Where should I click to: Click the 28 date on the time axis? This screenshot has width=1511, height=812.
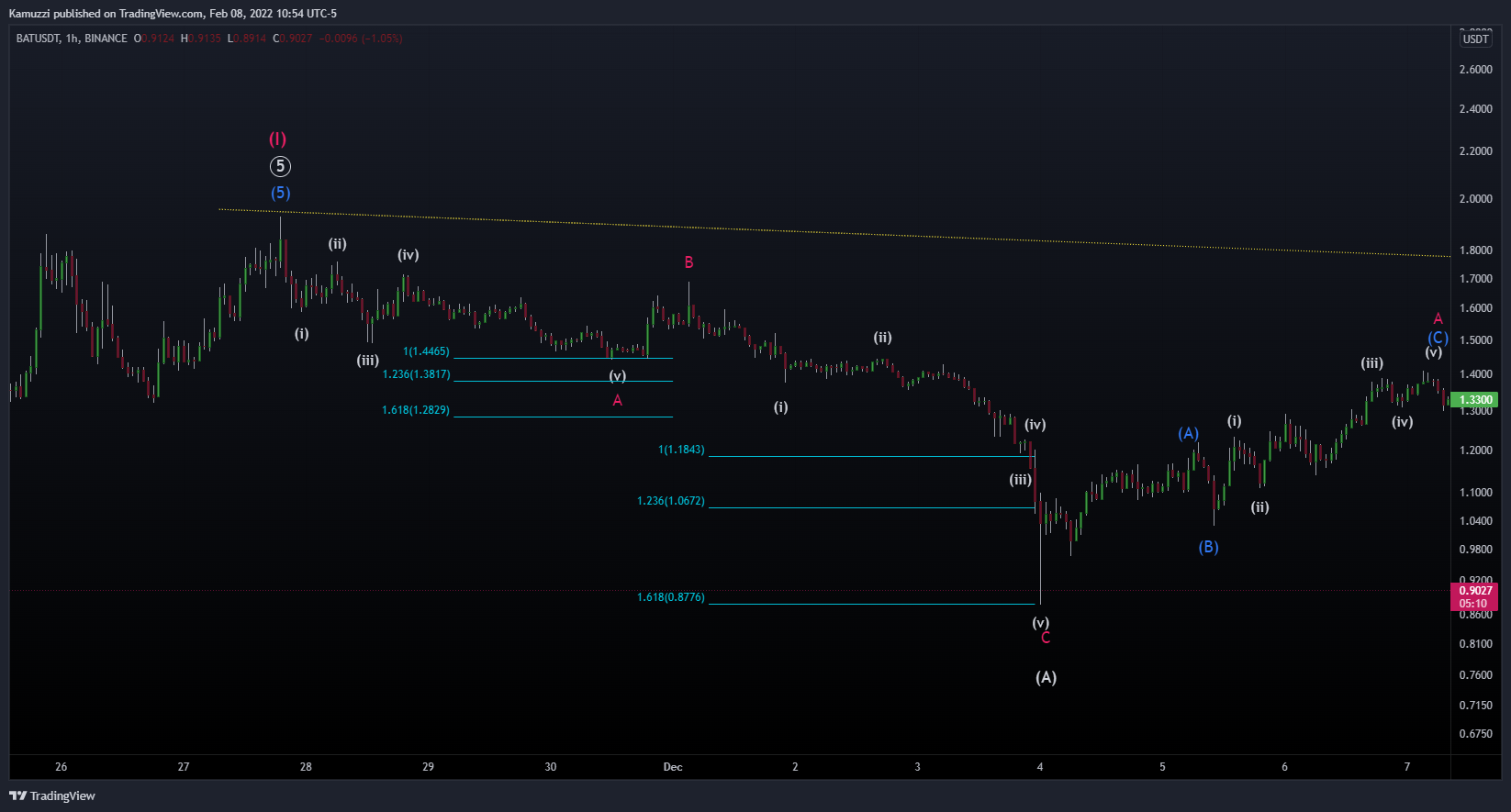coord(306,767)
